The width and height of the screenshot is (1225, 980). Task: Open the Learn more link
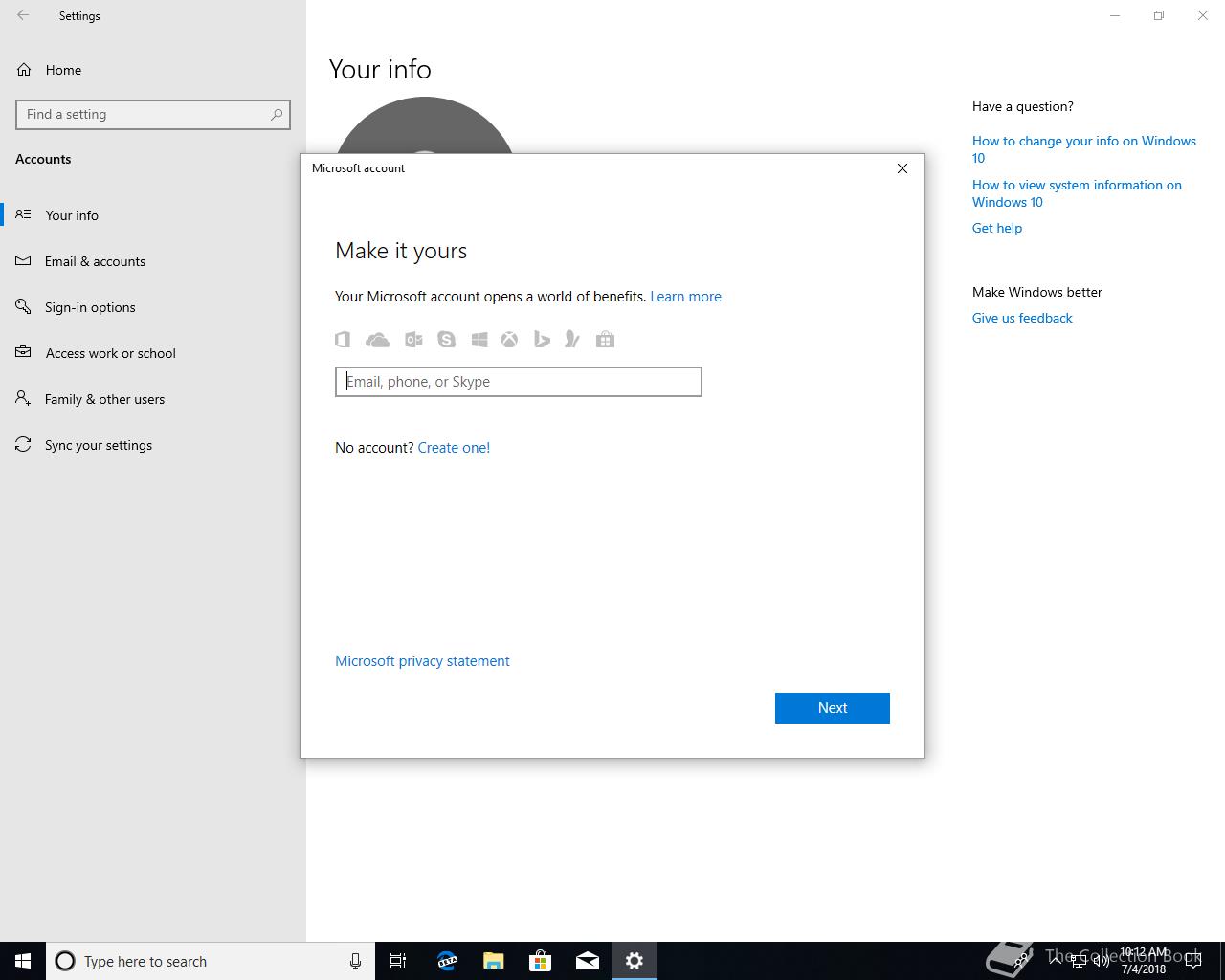685,297
